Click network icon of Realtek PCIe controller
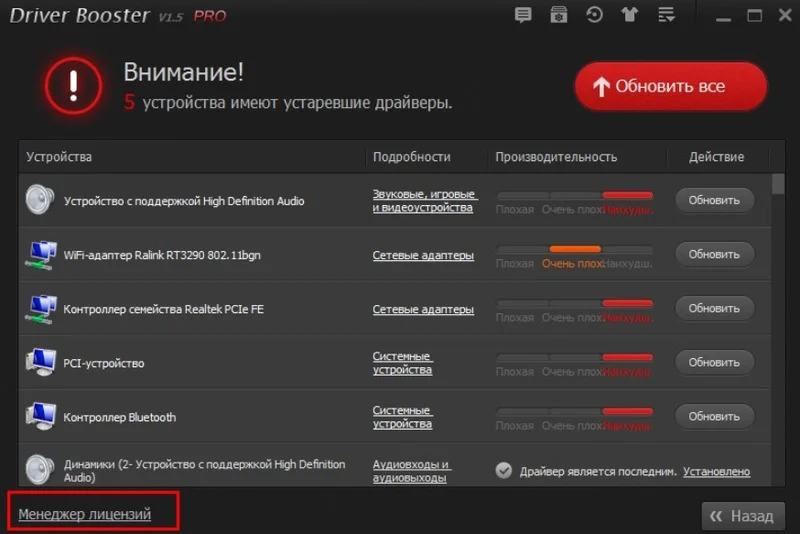 click(41, 309)
